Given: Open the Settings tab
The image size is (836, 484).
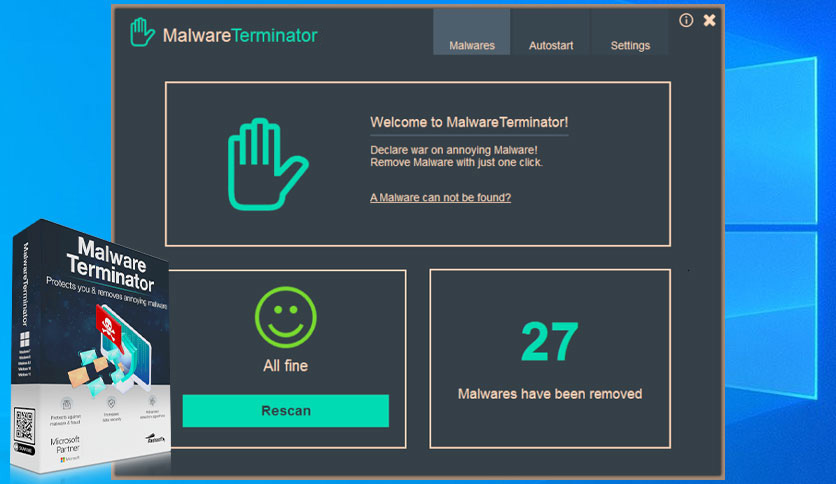Looking at the screenshot, I should 630,32.
